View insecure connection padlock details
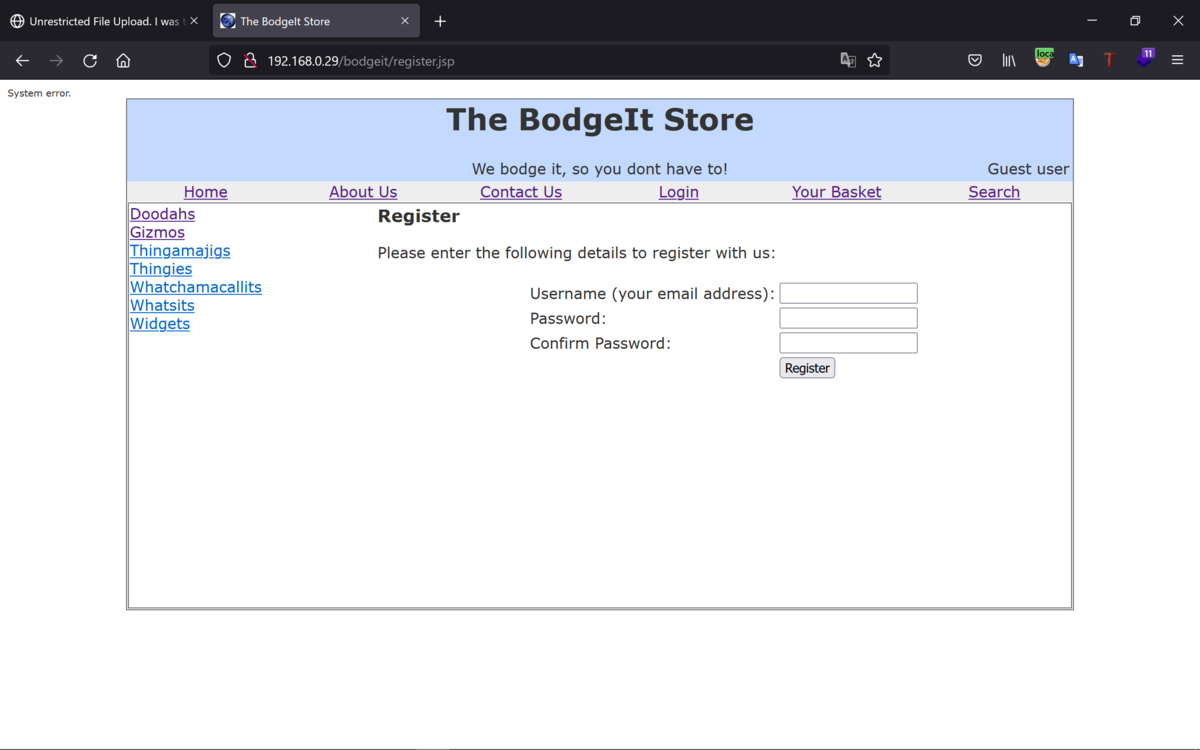The width and height of the screenshot is (1200, 750). click(x=250, y=60)
